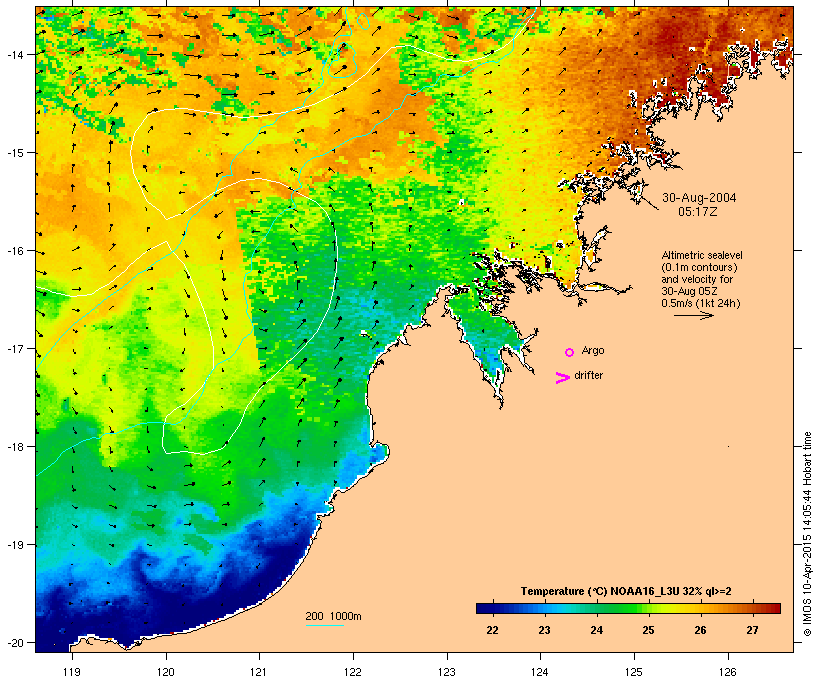The width and height of the screenshot is (820, 680).
Task: Click longitude axis label 122
Action: (x=353, y=672)
